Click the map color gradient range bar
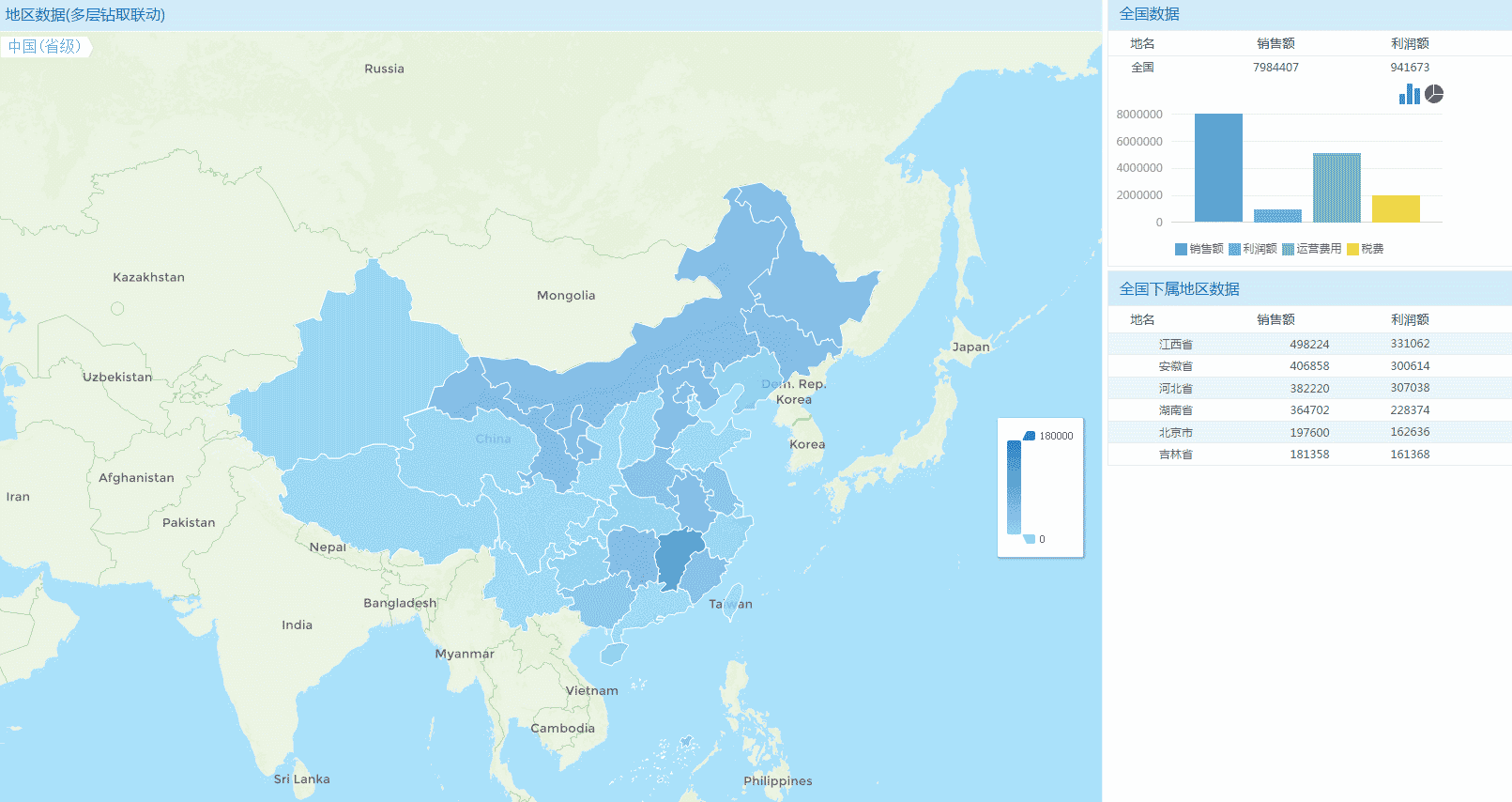Viewport: 1512px width, 802px height. 1014,487
